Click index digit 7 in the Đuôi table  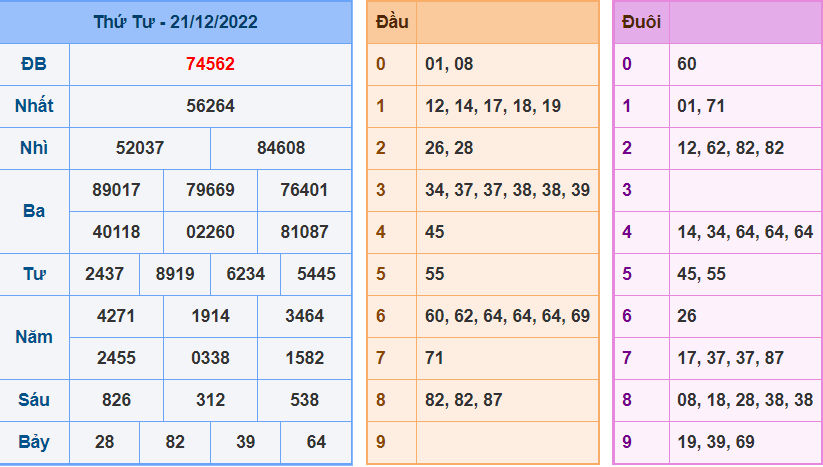(627, 358)
